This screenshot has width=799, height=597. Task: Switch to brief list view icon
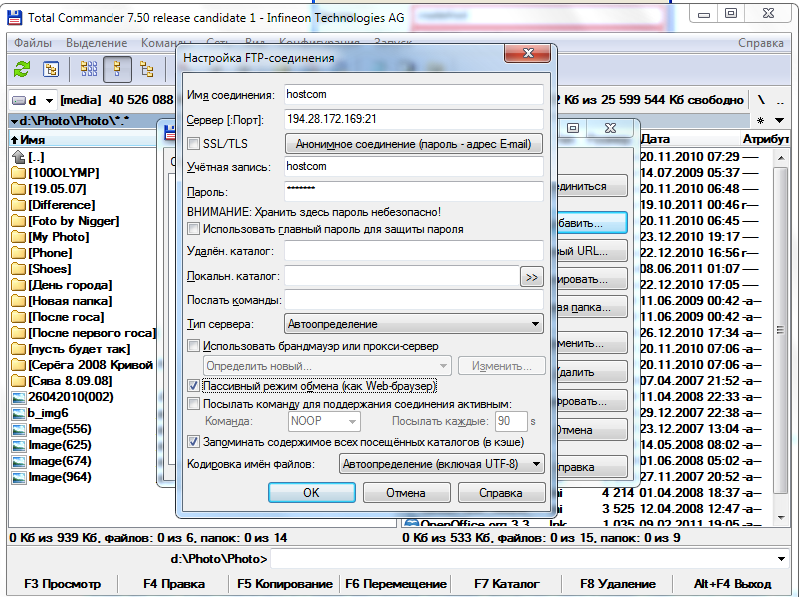(x=88, y=69)
